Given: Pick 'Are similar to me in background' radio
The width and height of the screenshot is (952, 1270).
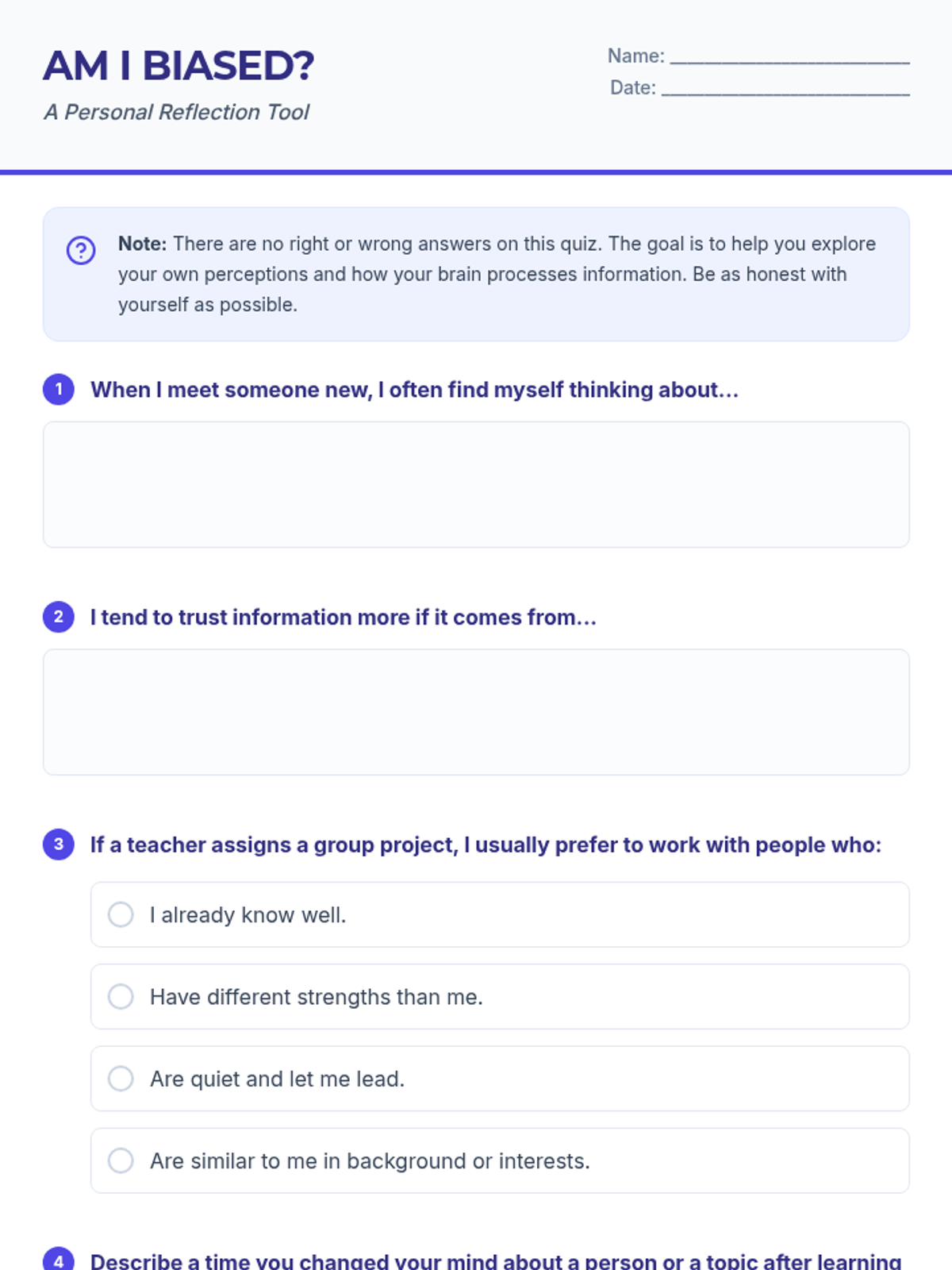Looking at the screenshot, I should (x=121, y=1160).
